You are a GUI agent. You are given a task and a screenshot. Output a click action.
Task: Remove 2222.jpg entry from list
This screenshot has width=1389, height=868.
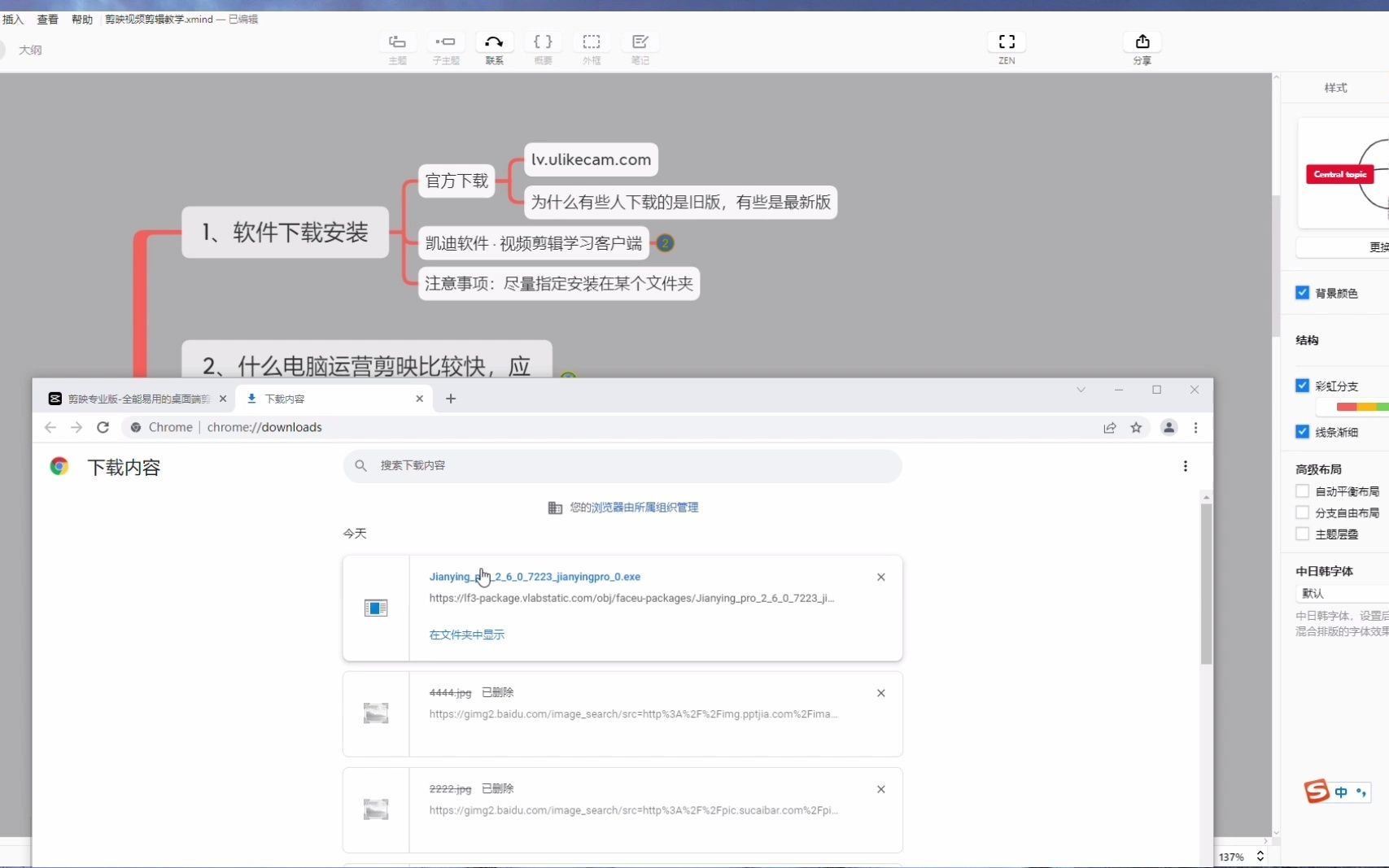point(881,789)
